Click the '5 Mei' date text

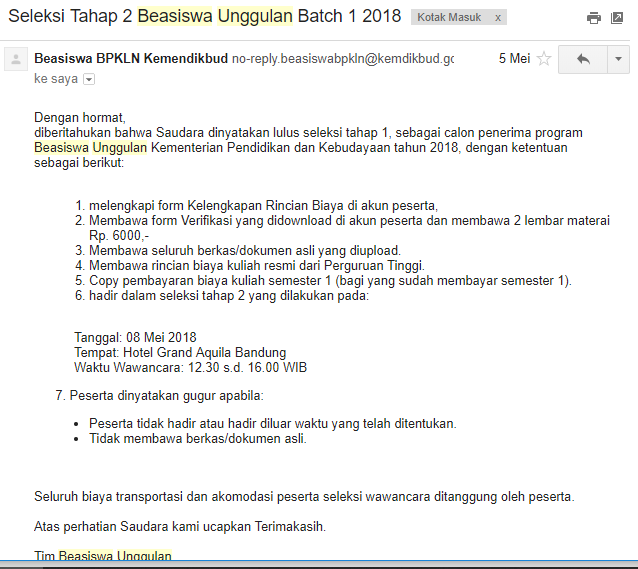(x=514, y=59)
